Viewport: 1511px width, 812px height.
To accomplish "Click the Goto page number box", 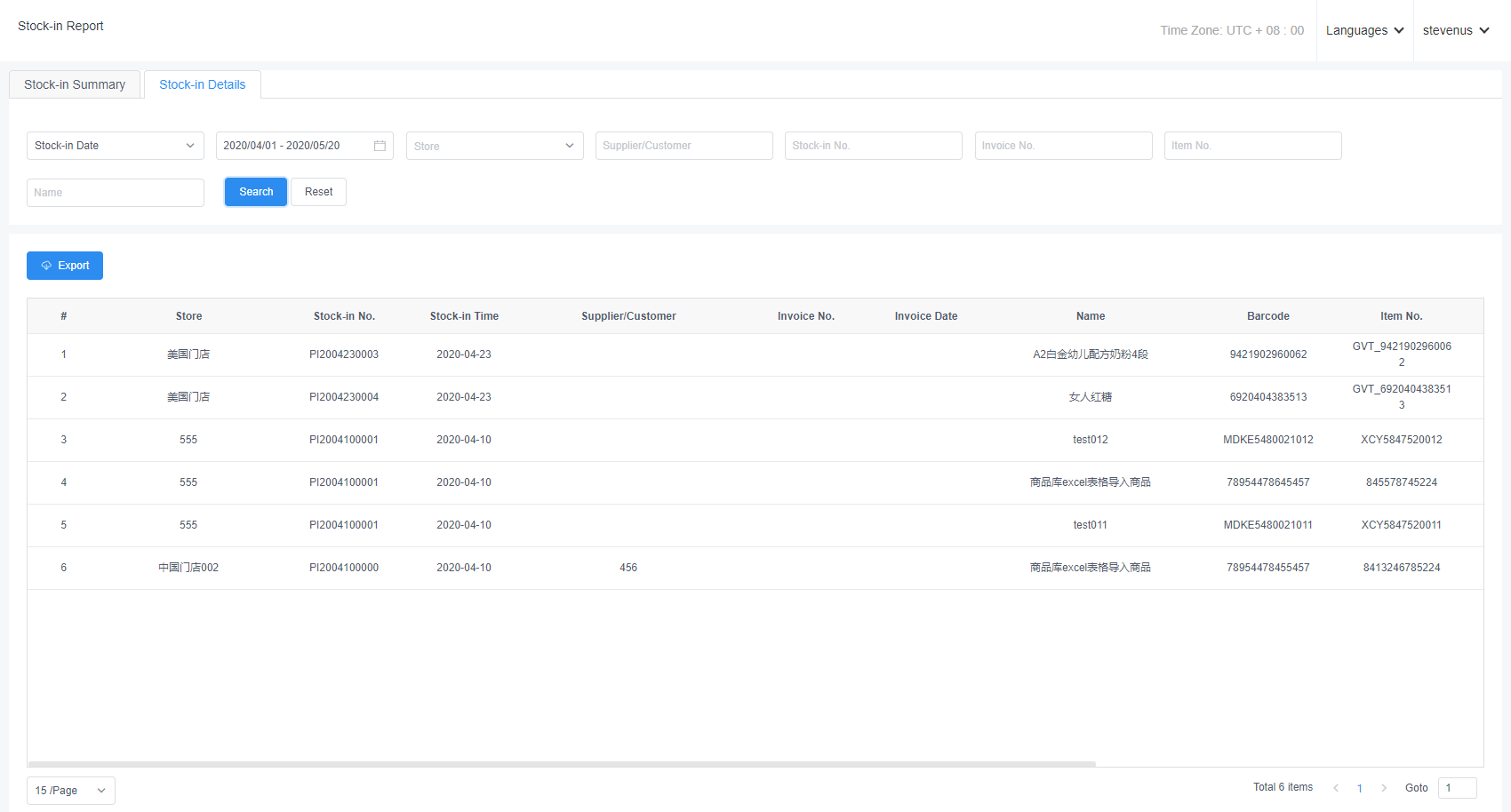I will click(x=1457, y=788).
